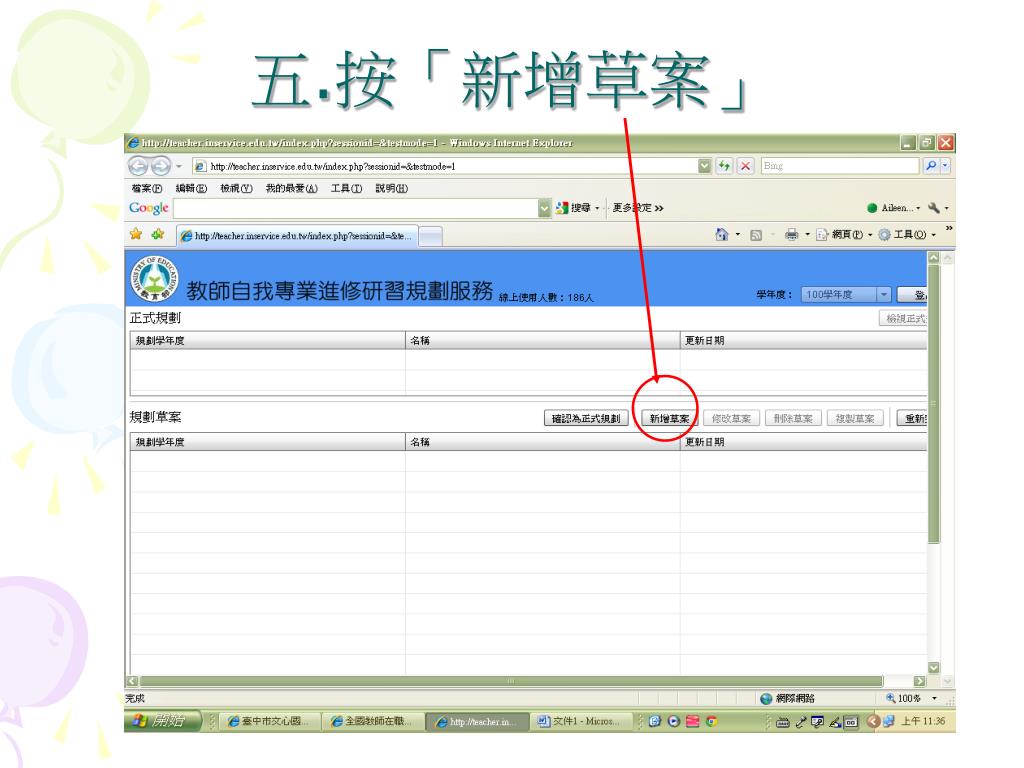1024x768 pixels.
Task: Click the Add to Favorites star icon
Action: [x=157, y=234]
